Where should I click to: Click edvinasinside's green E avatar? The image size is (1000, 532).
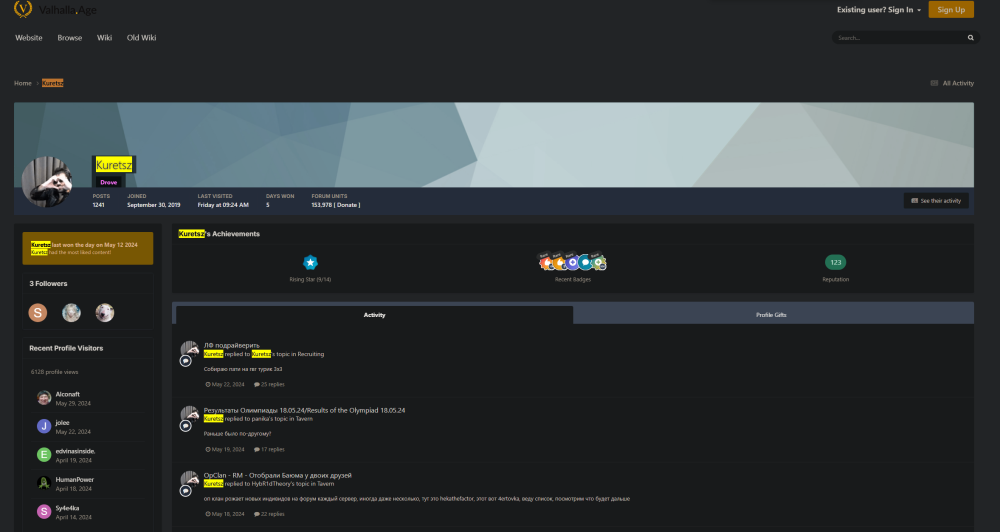click(x=44, y=454)
